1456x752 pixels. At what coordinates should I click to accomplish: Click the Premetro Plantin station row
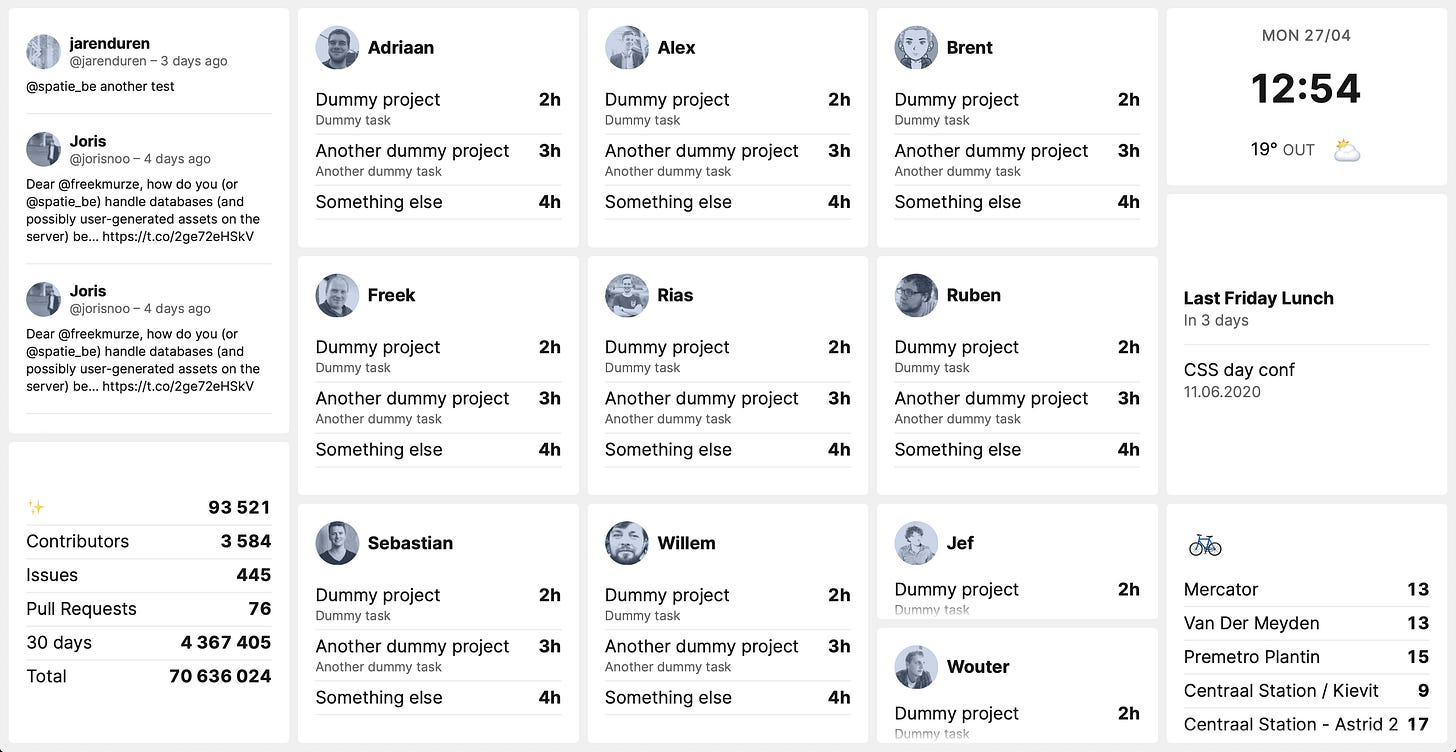1306,657
